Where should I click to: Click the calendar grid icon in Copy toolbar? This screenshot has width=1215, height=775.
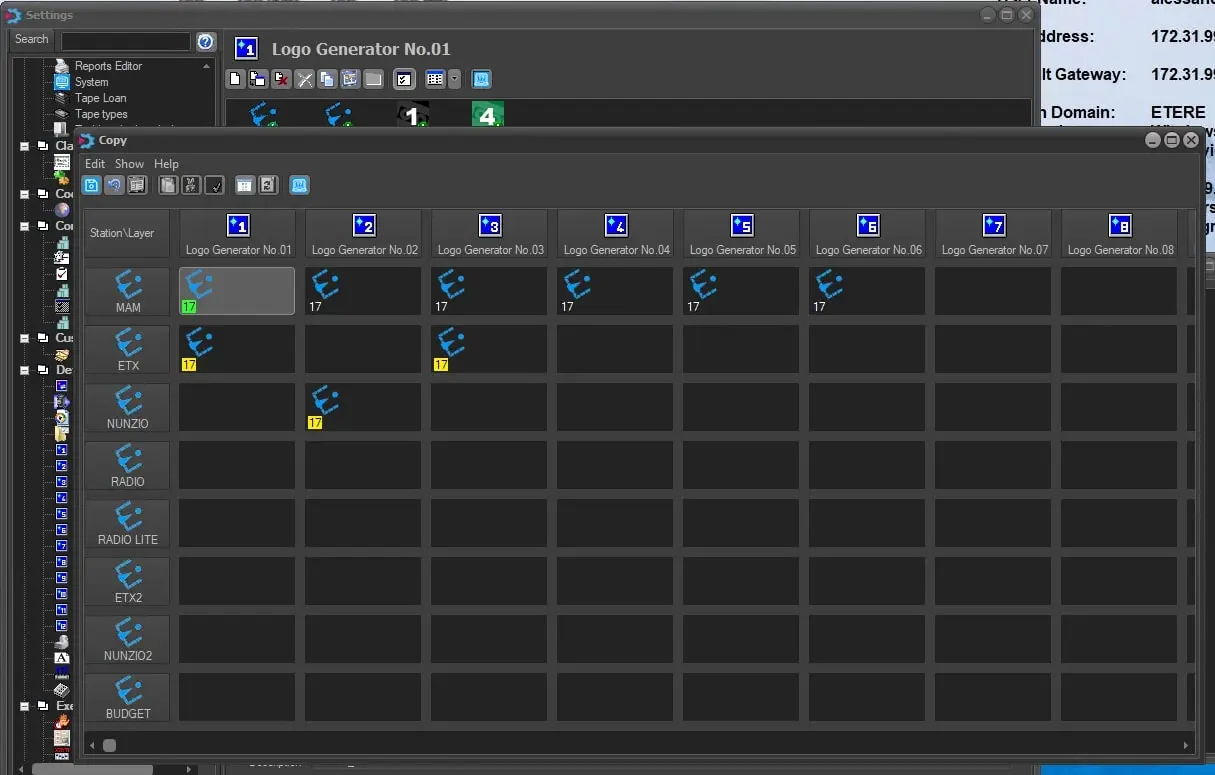pyautogui.click(x=244, y=185)
